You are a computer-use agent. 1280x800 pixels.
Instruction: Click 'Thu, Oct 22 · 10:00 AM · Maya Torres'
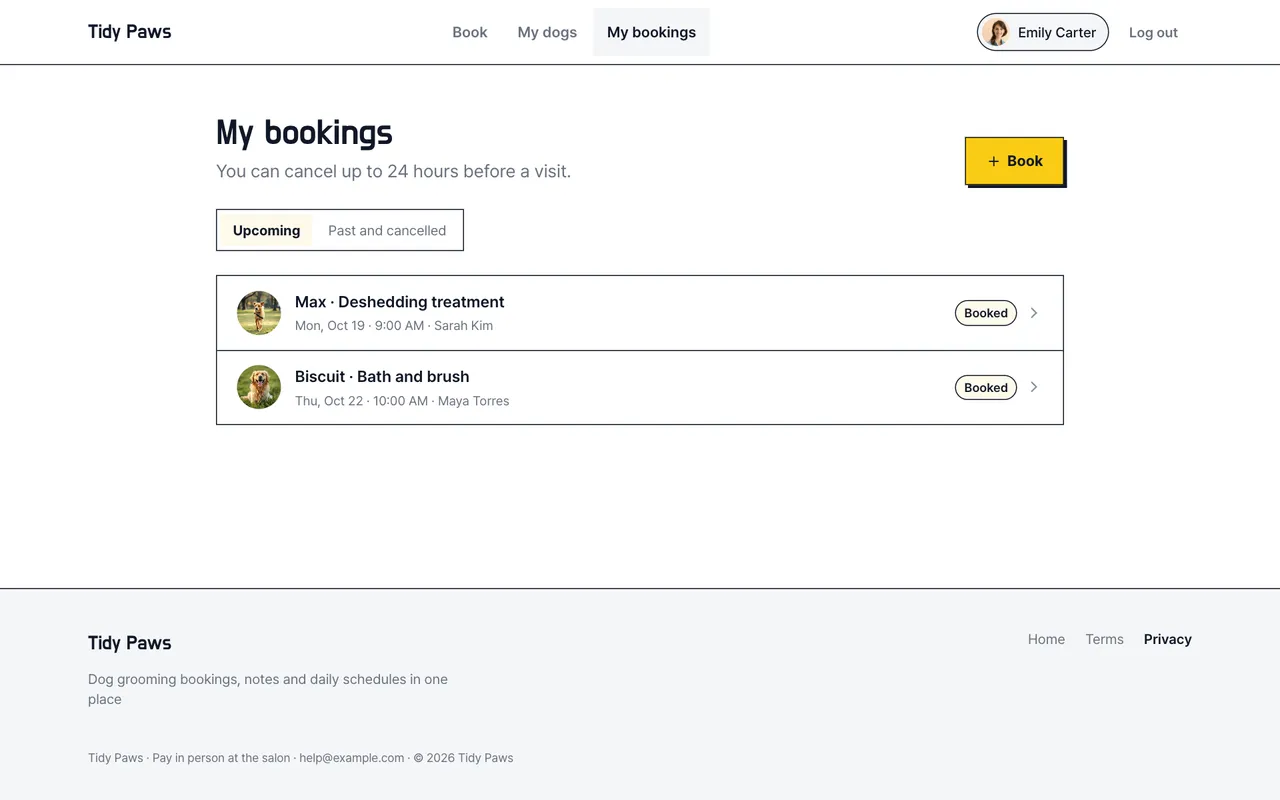tap(402, 401)
